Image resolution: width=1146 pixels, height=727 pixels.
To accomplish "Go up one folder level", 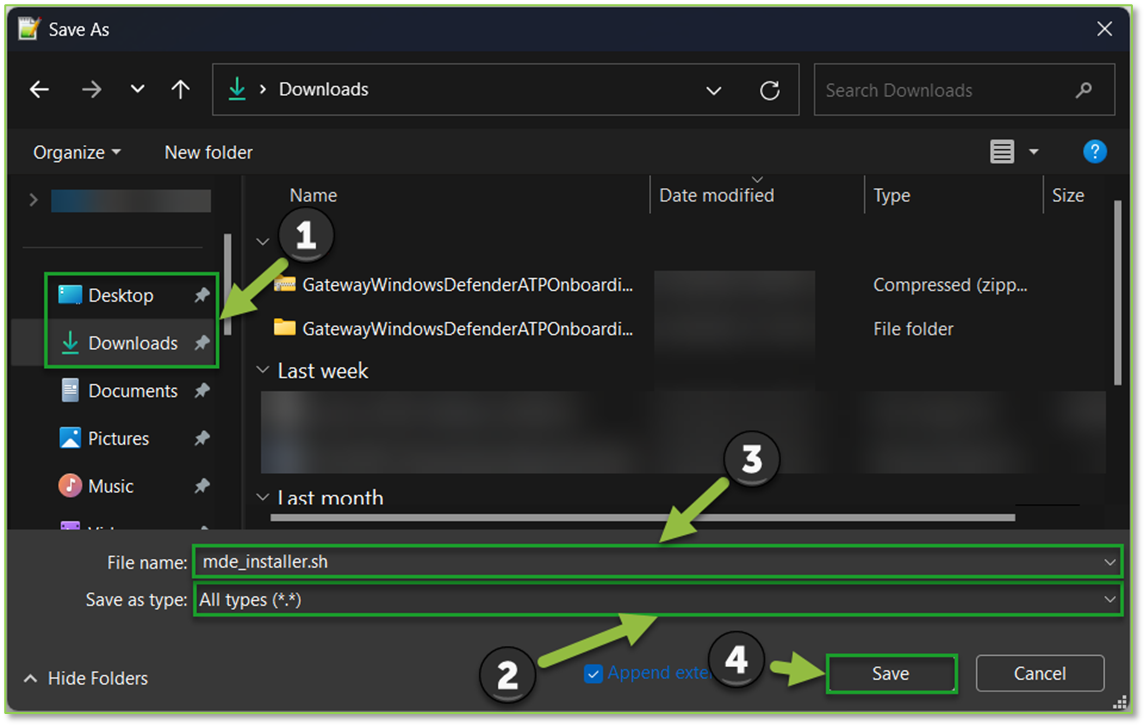I will tap(180, 89).
